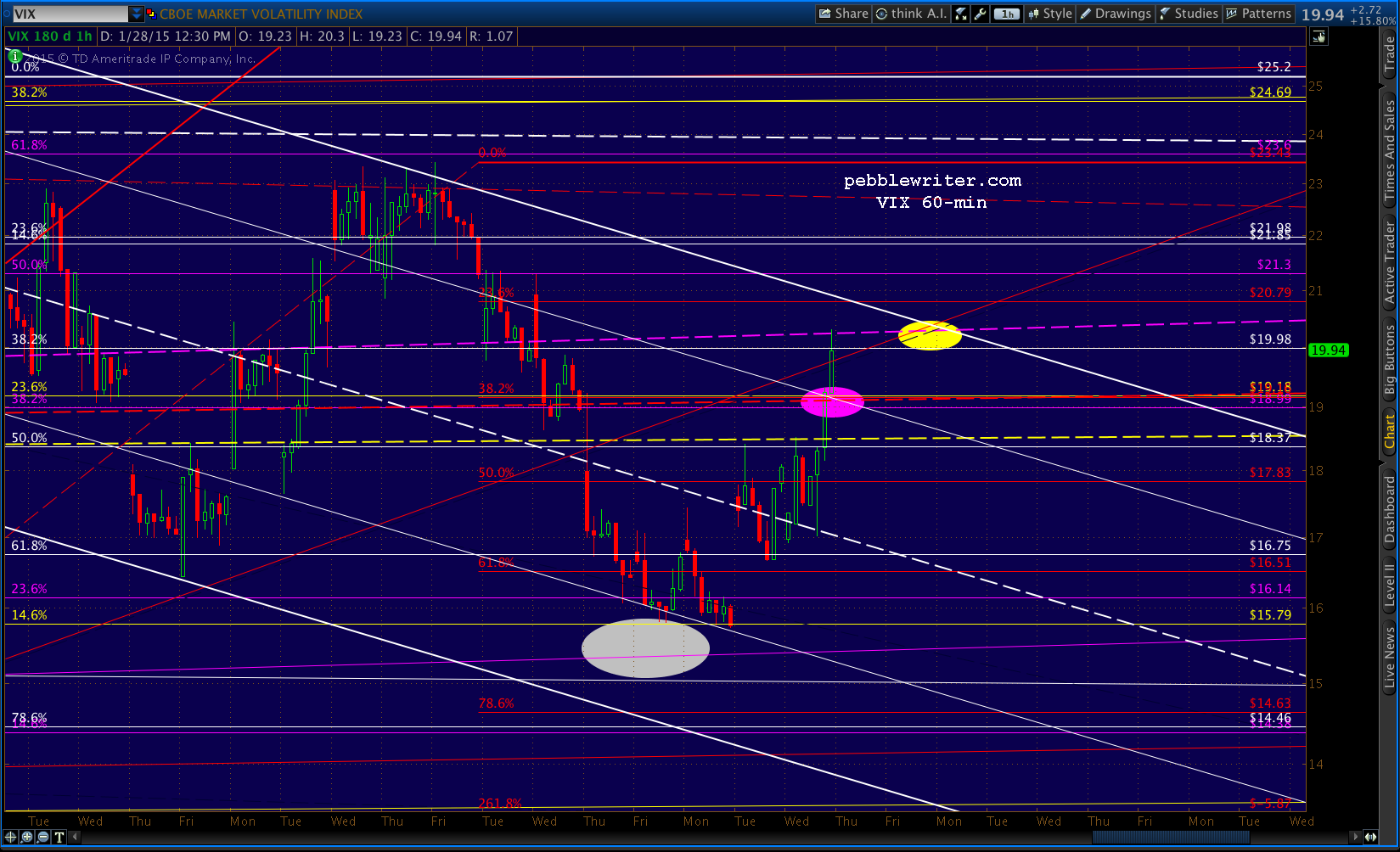The width and height of the screenshot is (1400, 852).
Task: Click the '$25.2' price level label
Action: coord(1273,67)
